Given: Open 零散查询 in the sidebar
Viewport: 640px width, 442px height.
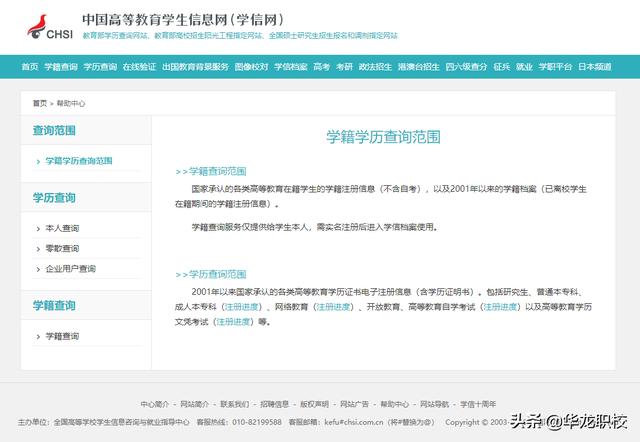Looking at the screenshot, I should tap(62, 248).
